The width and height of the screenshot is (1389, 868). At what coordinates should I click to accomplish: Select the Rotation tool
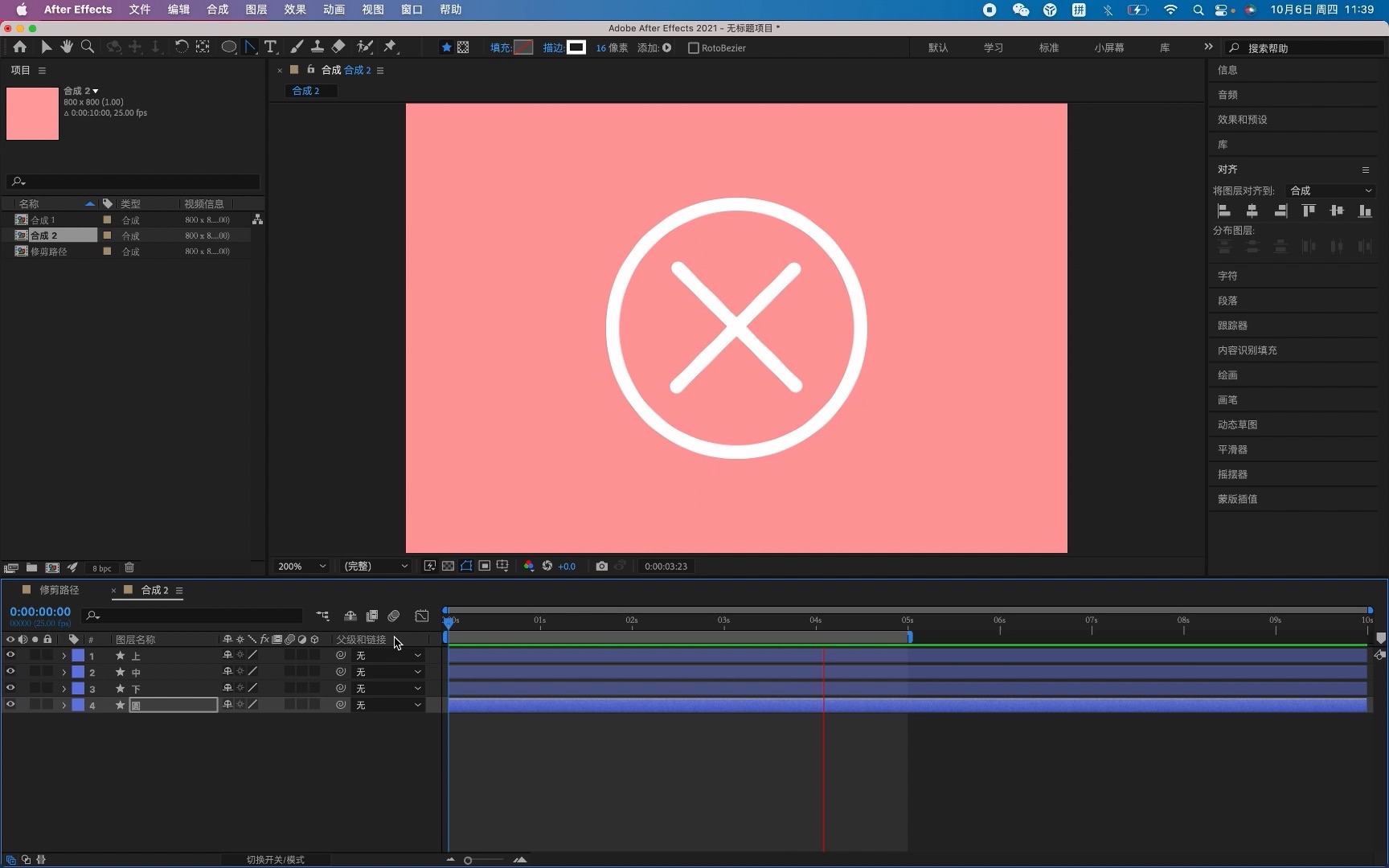pyautogui.click(x=182, y=47)
